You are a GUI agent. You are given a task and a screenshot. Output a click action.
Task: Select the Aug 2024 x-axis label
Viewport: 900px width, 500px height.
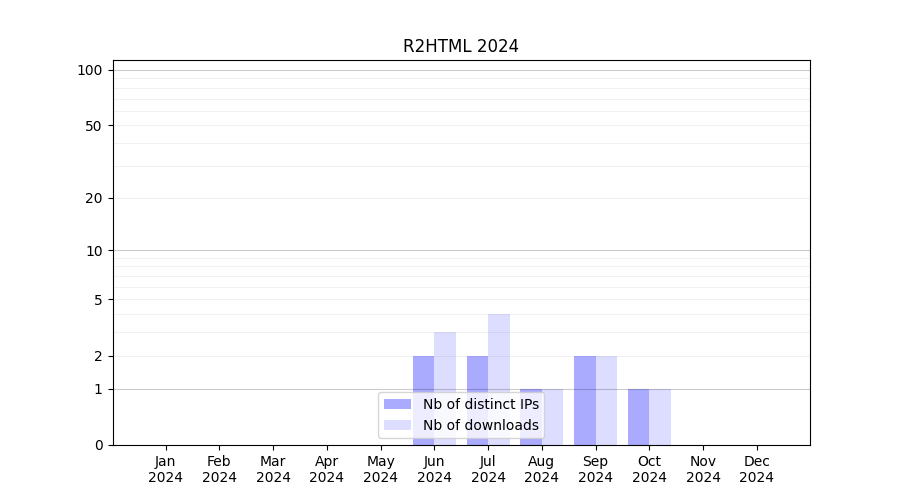coord(541,469)
